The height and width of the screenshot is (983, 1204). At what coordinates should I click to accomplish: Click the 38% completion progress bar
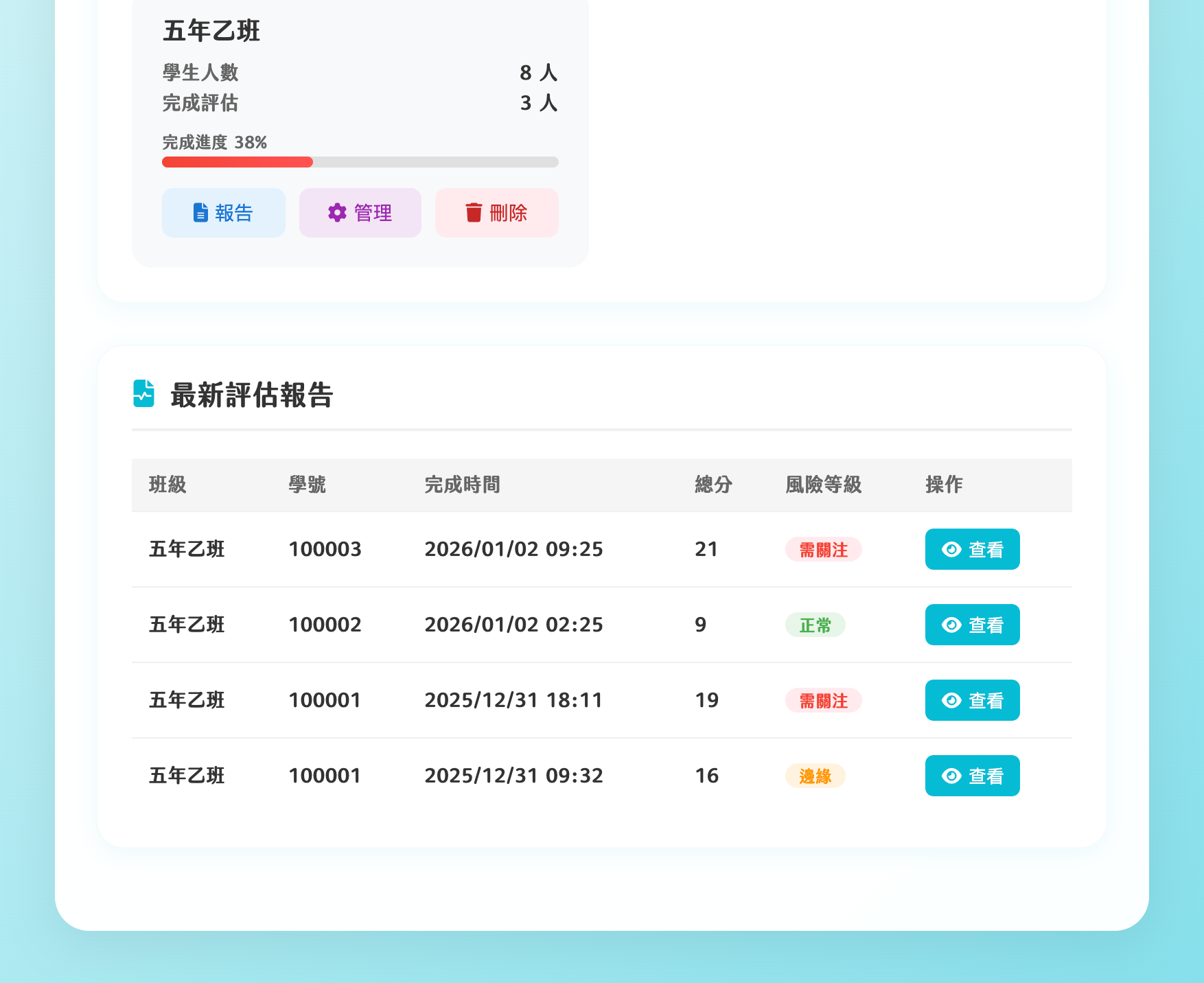click(359, 162)
